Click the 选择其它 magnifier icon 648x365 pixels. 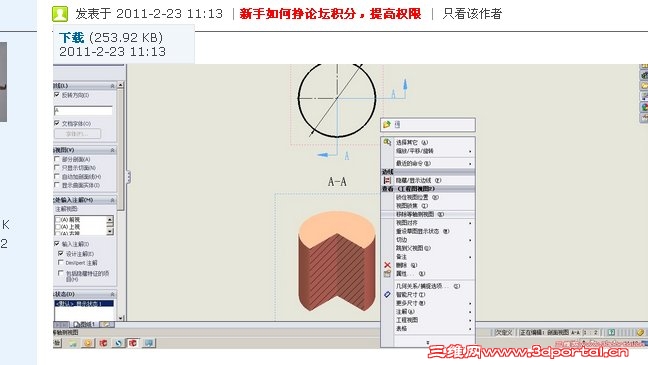pos(387,142)
